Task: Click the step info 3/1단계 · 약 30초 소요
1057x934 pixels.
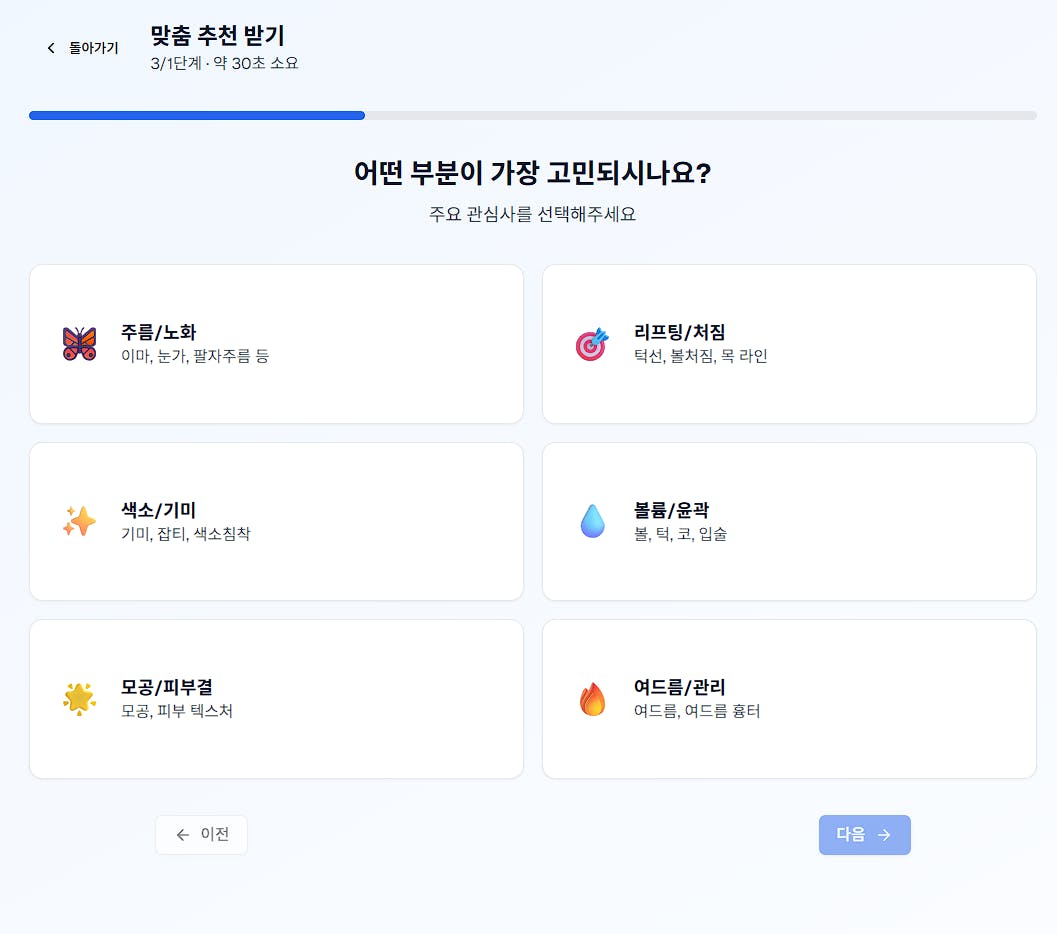Action: click(x=224, y=63)
